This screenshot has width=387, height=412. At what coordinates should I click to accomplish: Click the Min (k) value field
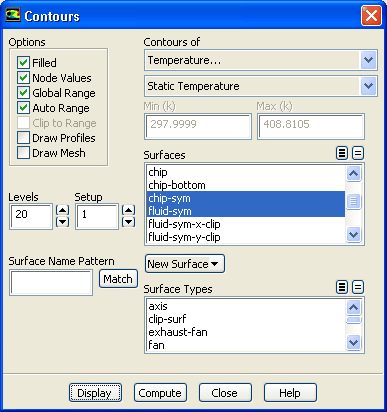point(198,126)
